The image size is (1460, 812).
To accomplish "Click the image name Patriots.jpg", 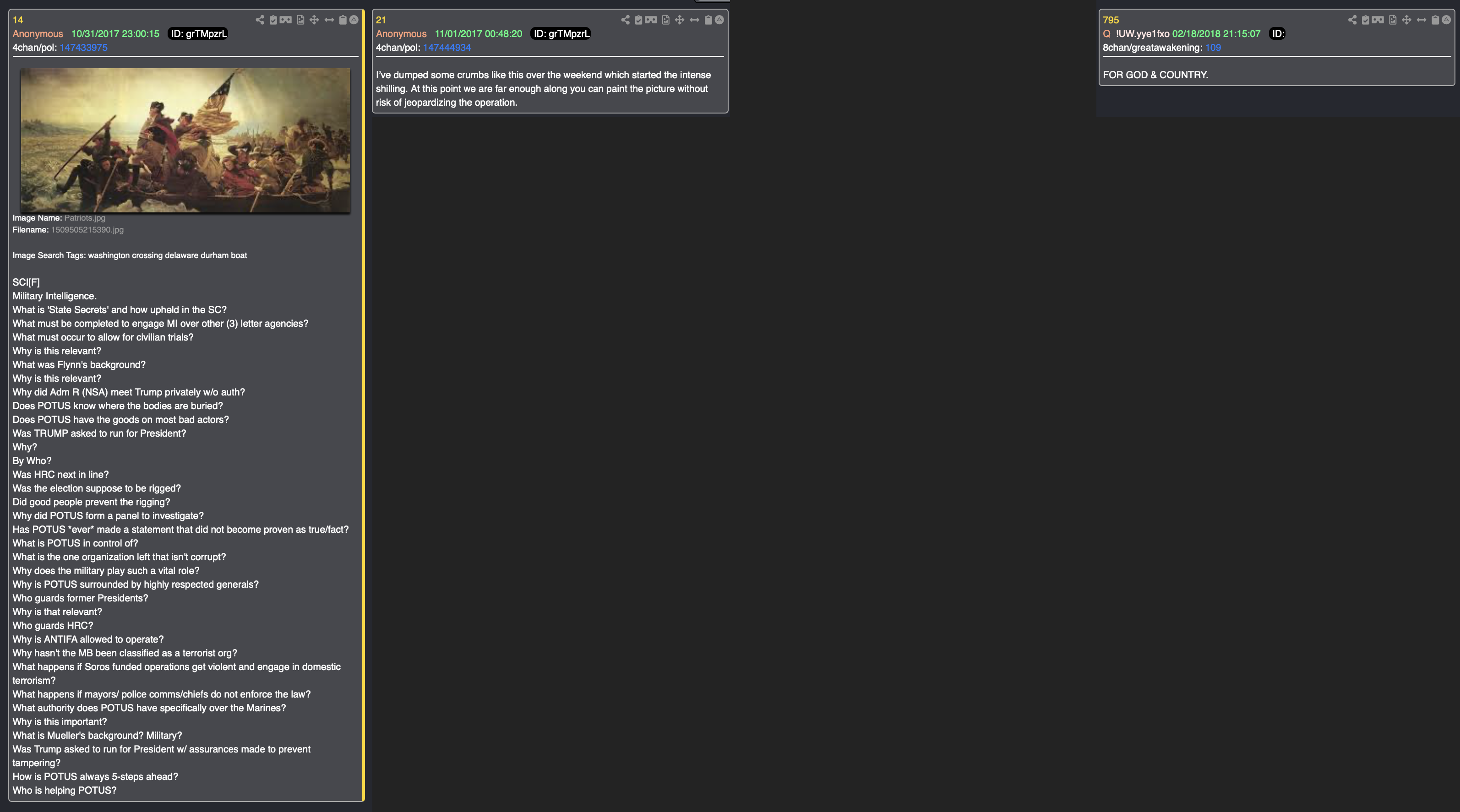I will click(x=84, y=217).
